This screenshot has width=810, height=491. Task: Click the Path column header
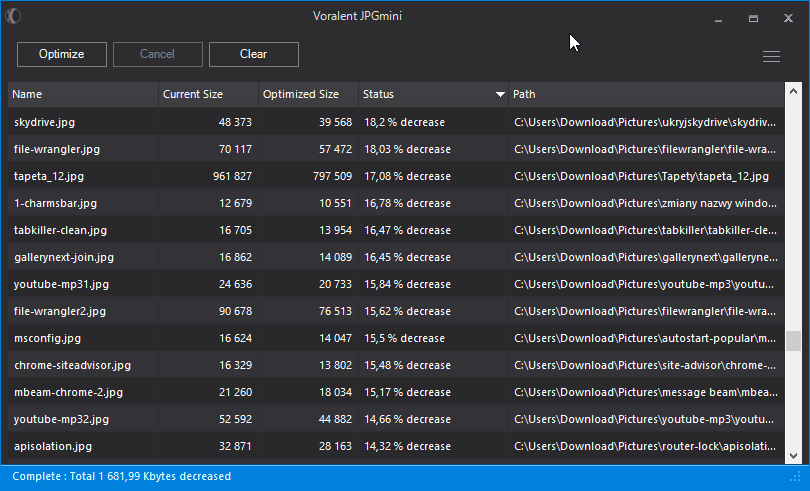click(x=646, y=94)
